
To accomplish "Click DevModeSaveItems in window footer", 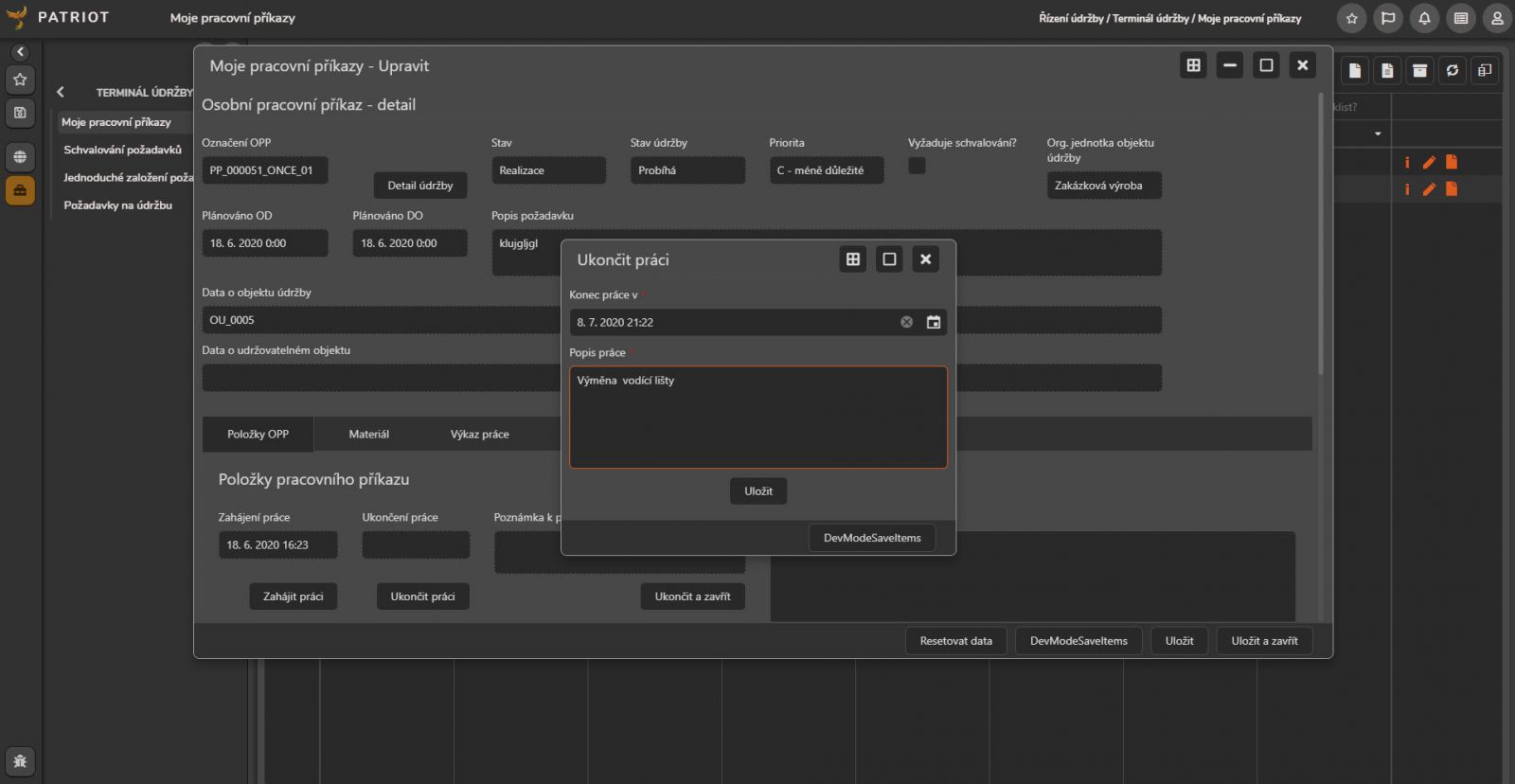I will (1078, 641).
